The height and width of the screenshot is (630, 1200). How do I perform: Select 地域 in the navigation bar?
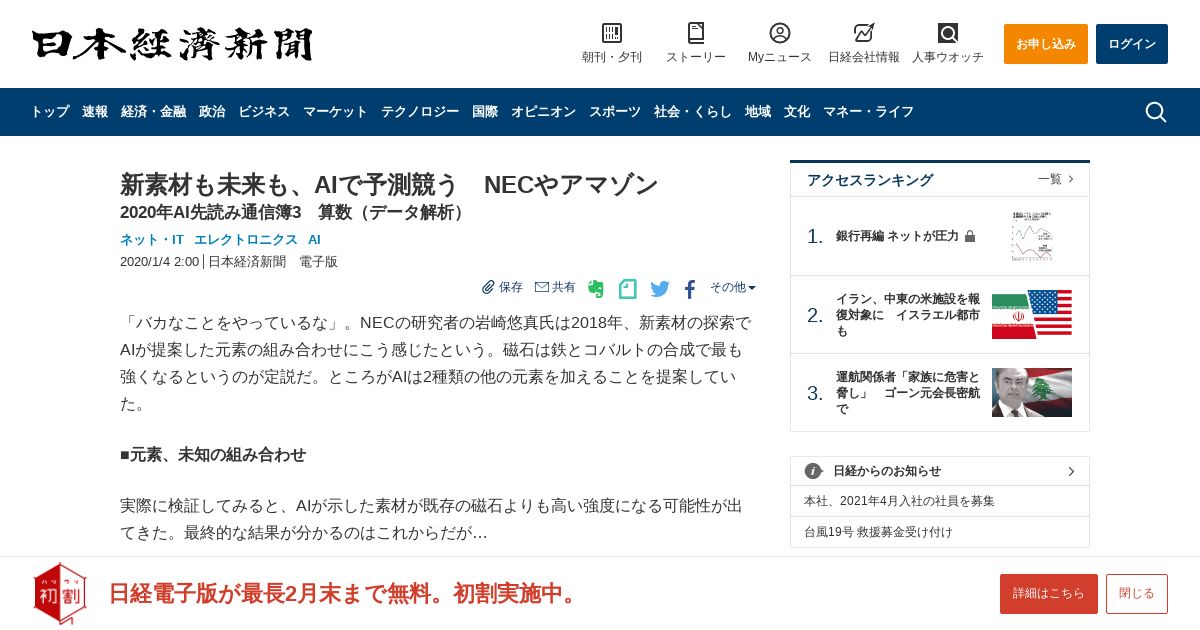[x=758, y=112]
